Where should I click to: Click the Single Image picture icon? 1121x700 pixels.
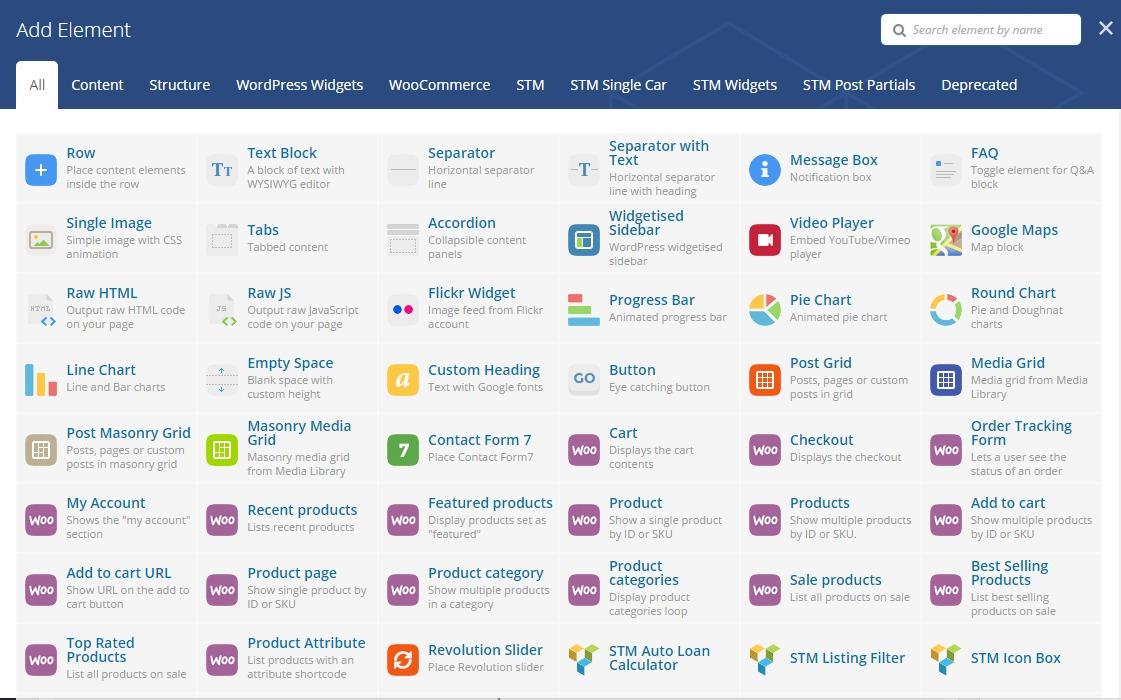[41, 240]
